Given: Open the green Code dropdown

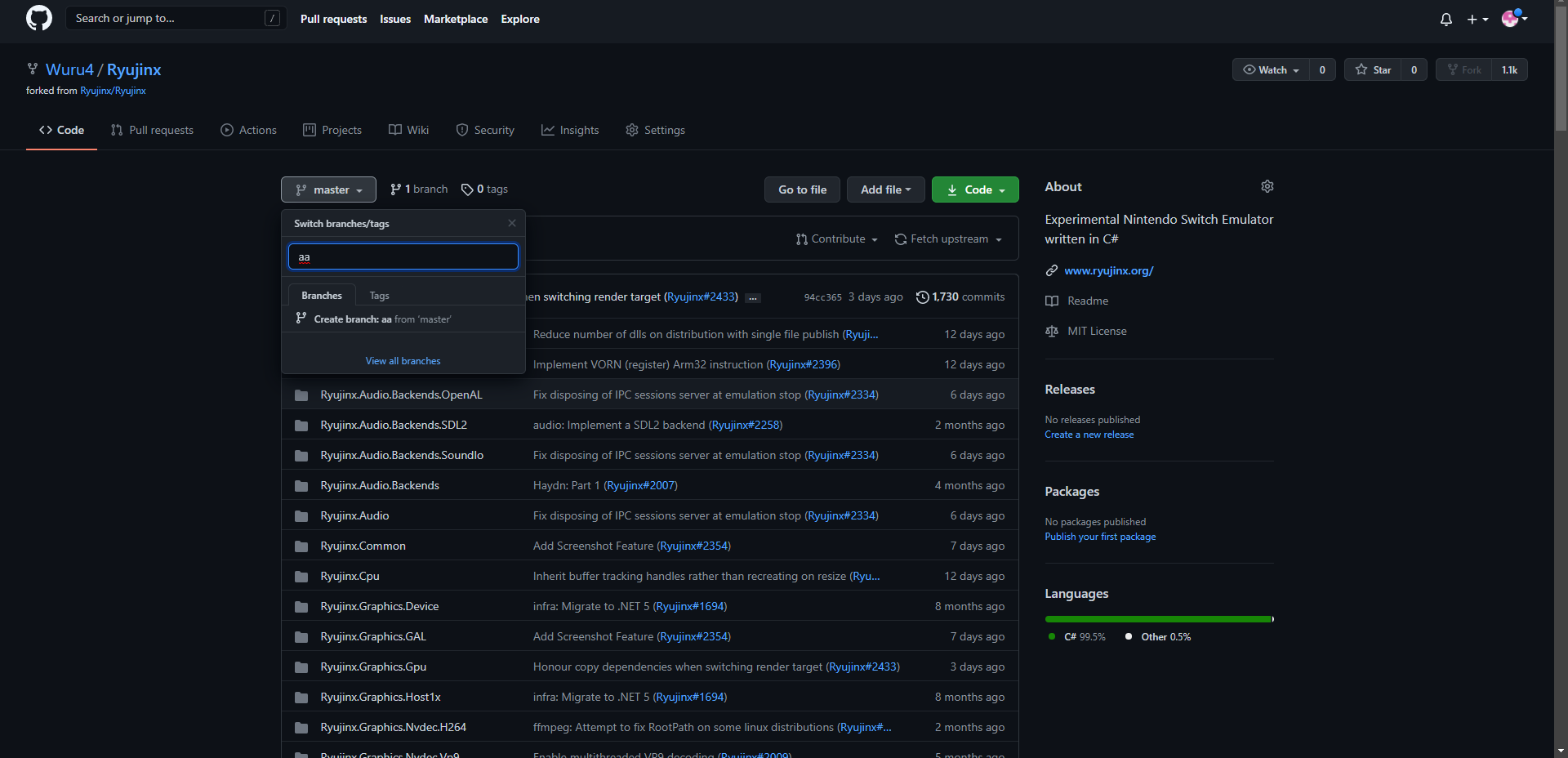Looking at the screenshot, I should 975,189.
